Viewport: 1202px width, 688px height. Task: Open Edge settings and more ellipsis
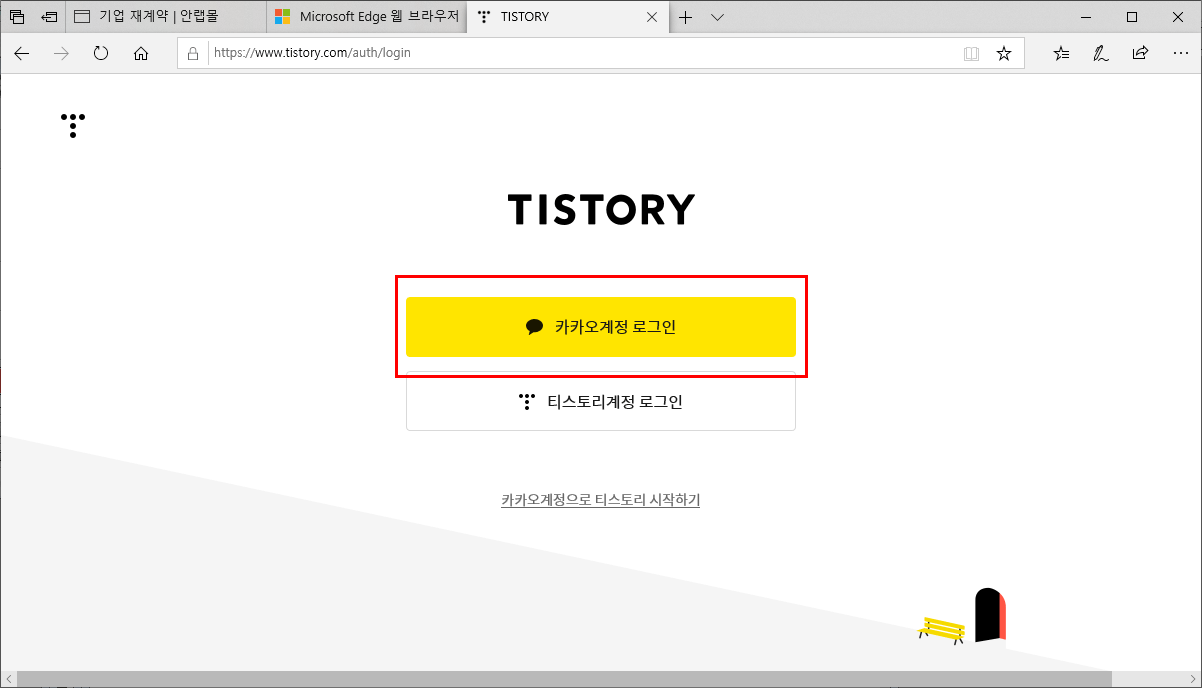(1180, 53)
